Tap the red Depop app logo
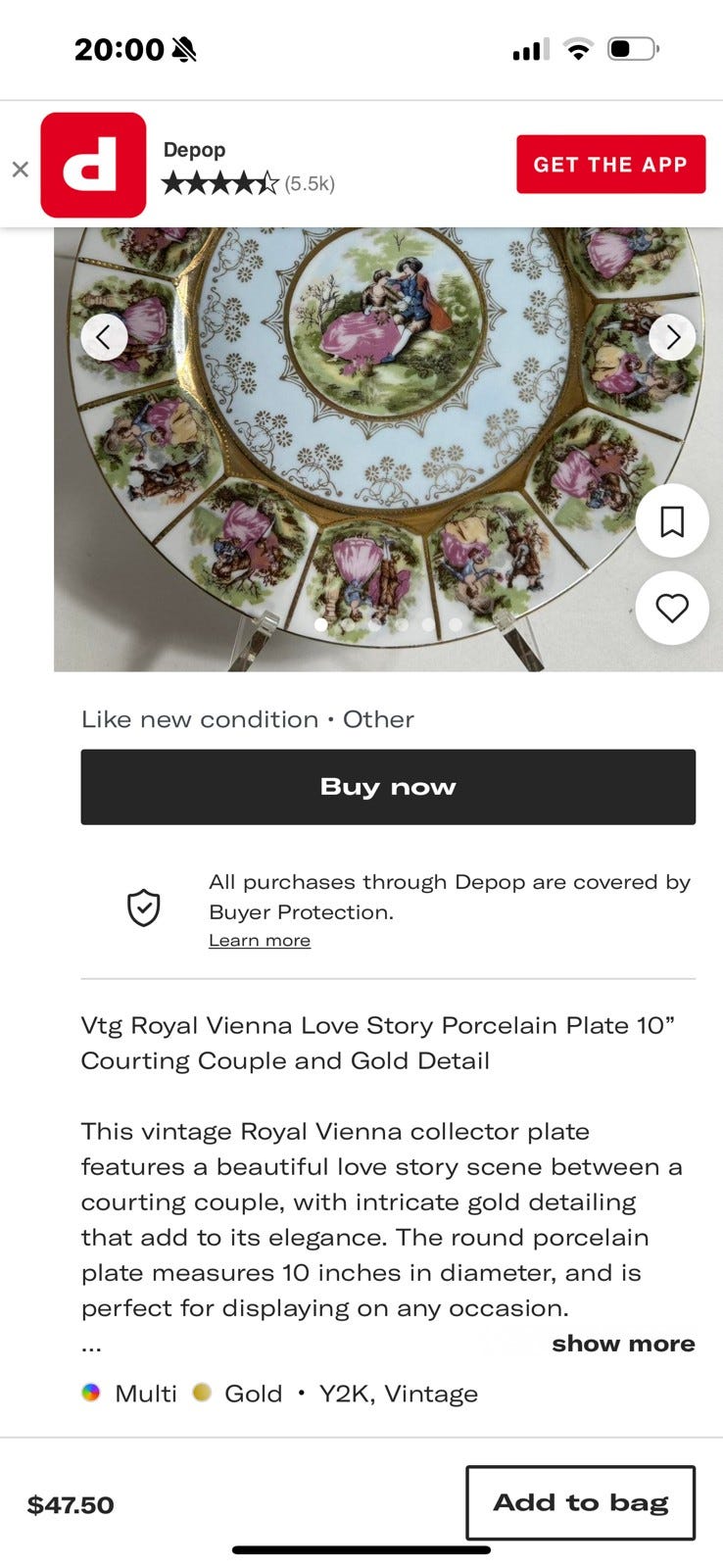Image resolution: width=723 pixels, height=1568 pixels. (93, 165)
